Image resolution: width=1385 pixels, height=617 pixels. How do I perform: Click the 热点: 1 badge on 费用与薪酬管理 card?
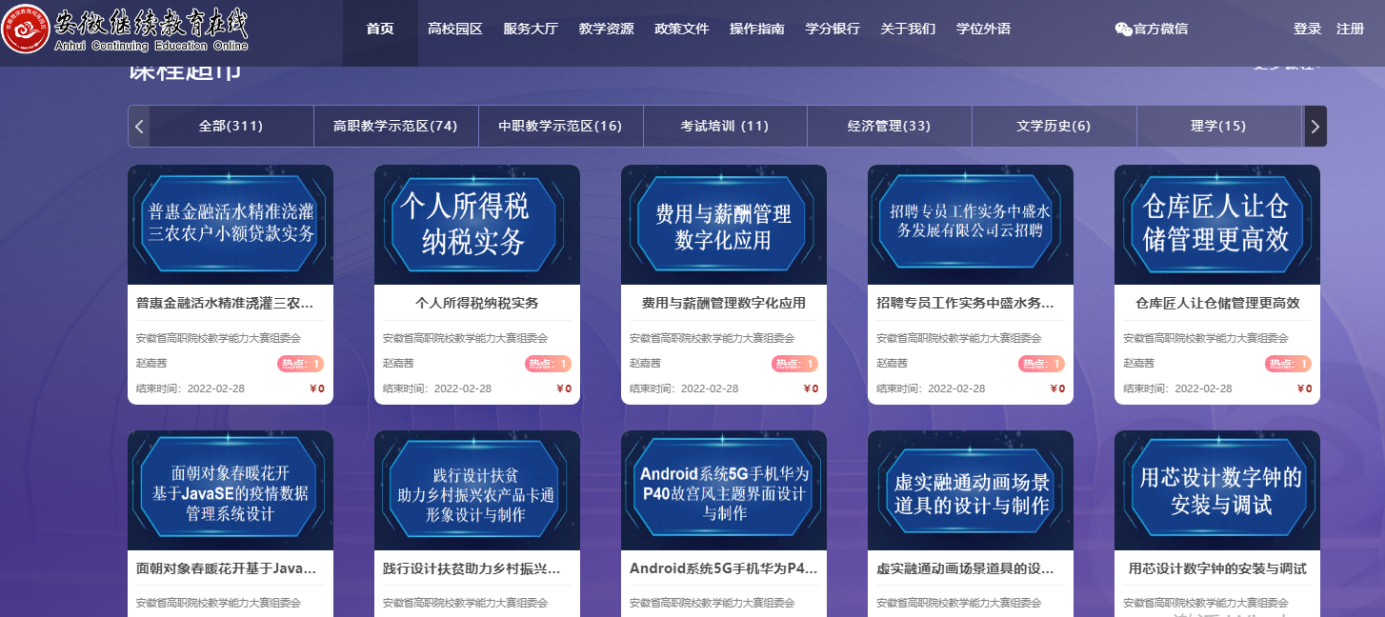tap(795, 364)
